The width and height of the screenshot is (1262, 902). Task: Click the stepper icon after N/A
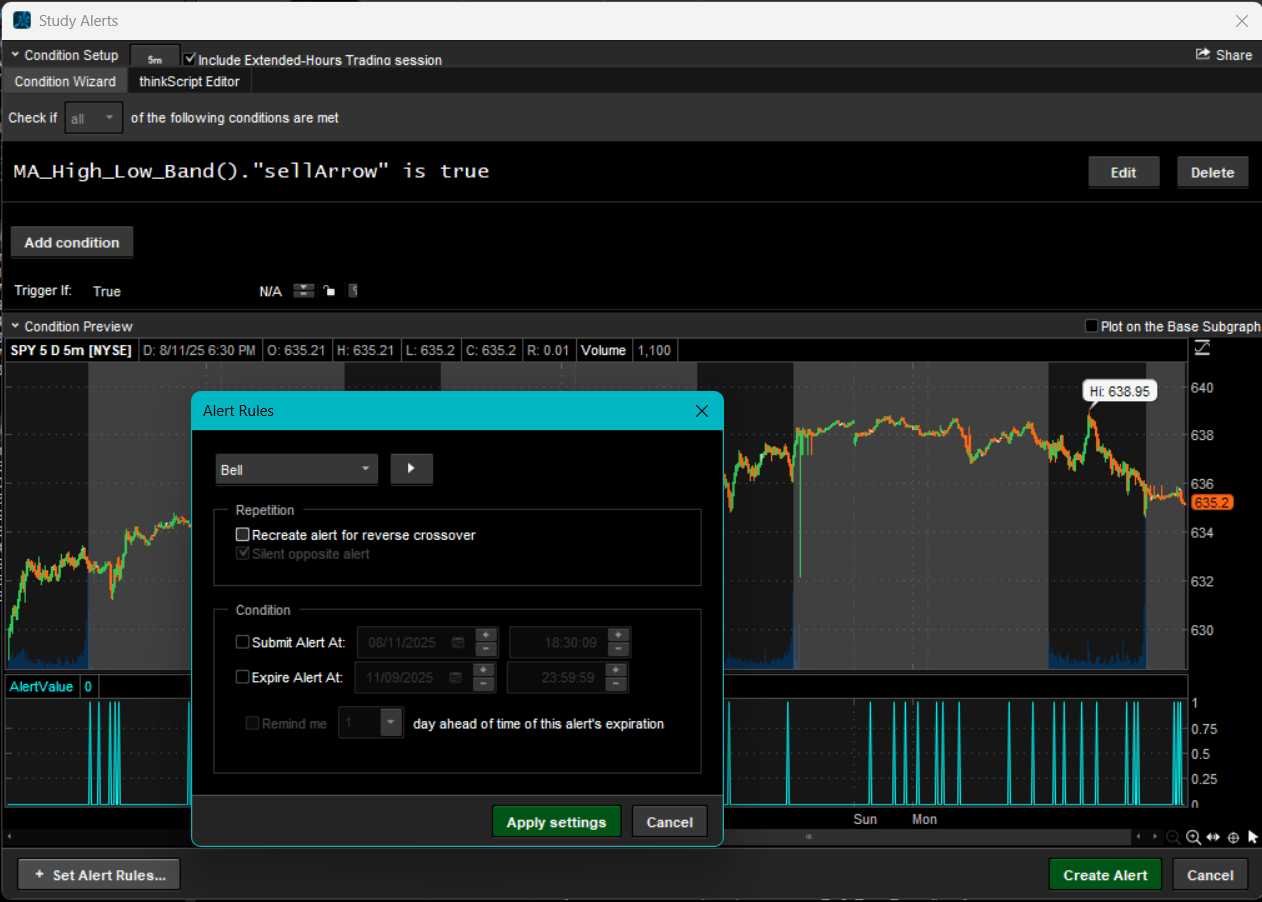[x=304, y=291]
